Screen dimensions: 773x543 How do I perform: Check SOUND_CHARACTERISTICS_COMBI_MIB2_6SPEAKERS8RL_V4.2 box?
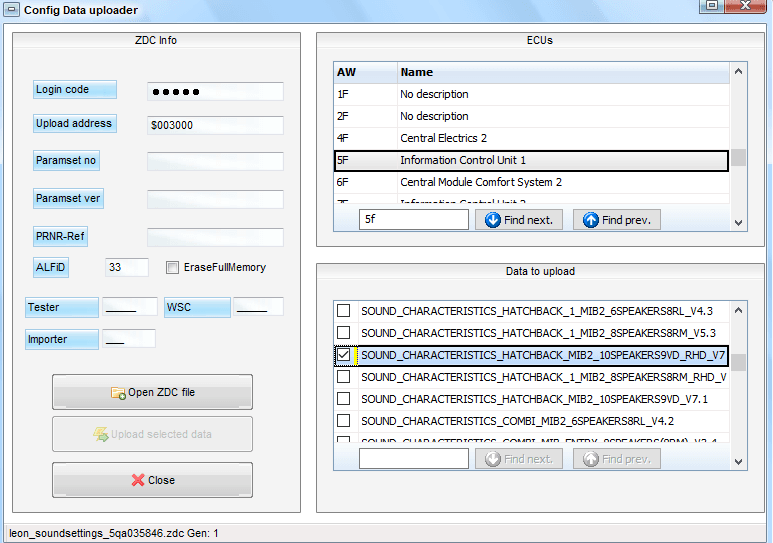(344, 421)
